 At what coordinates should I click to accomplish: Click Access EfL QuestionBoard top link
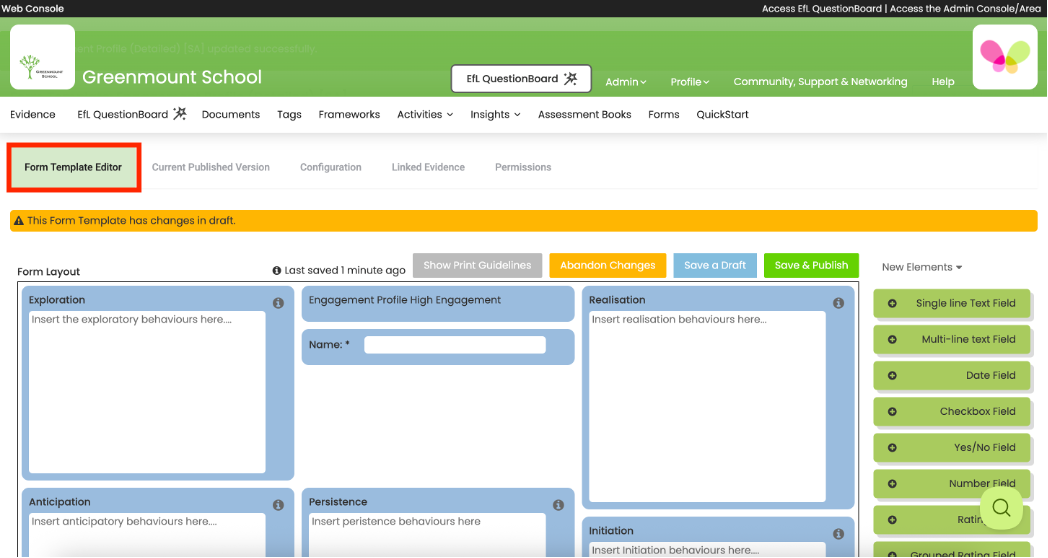point(821,9)
